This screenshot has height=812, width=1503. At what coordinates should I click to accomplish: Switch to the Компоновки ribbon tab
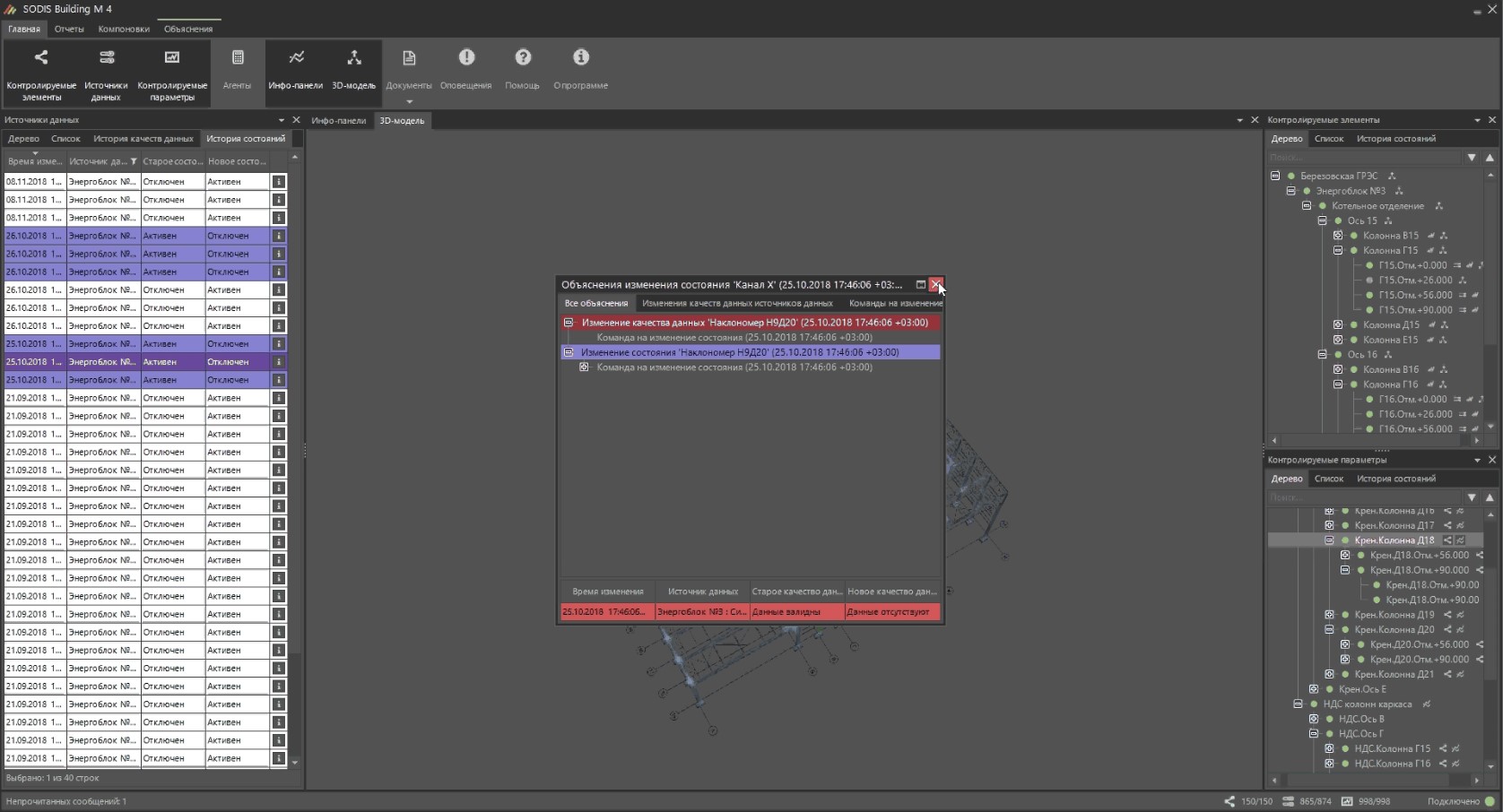(x=124, y=29)
